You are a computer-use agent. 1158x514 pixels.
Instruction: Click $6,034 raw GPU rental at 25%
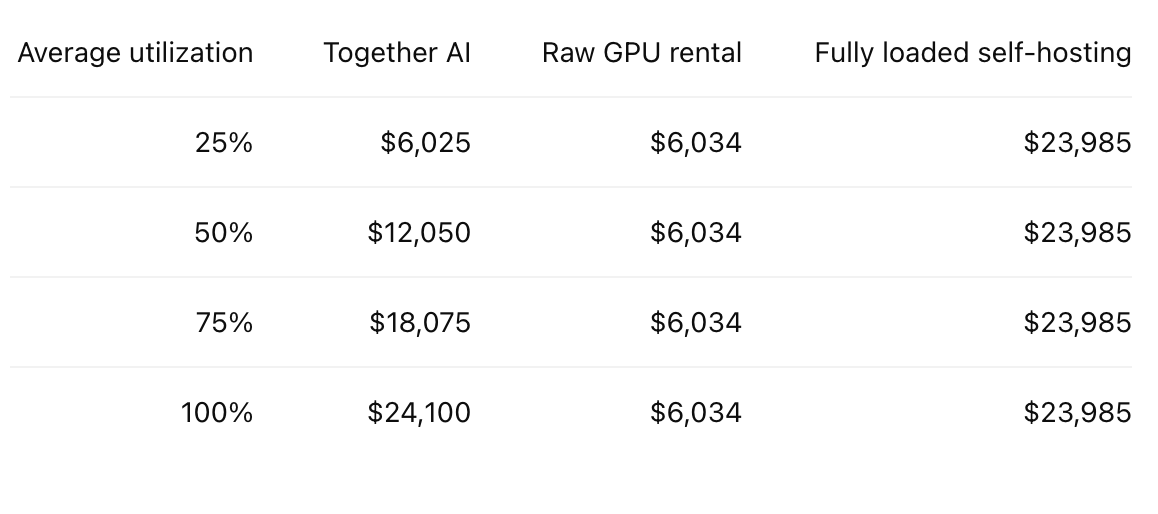click(x=696, y=143)
